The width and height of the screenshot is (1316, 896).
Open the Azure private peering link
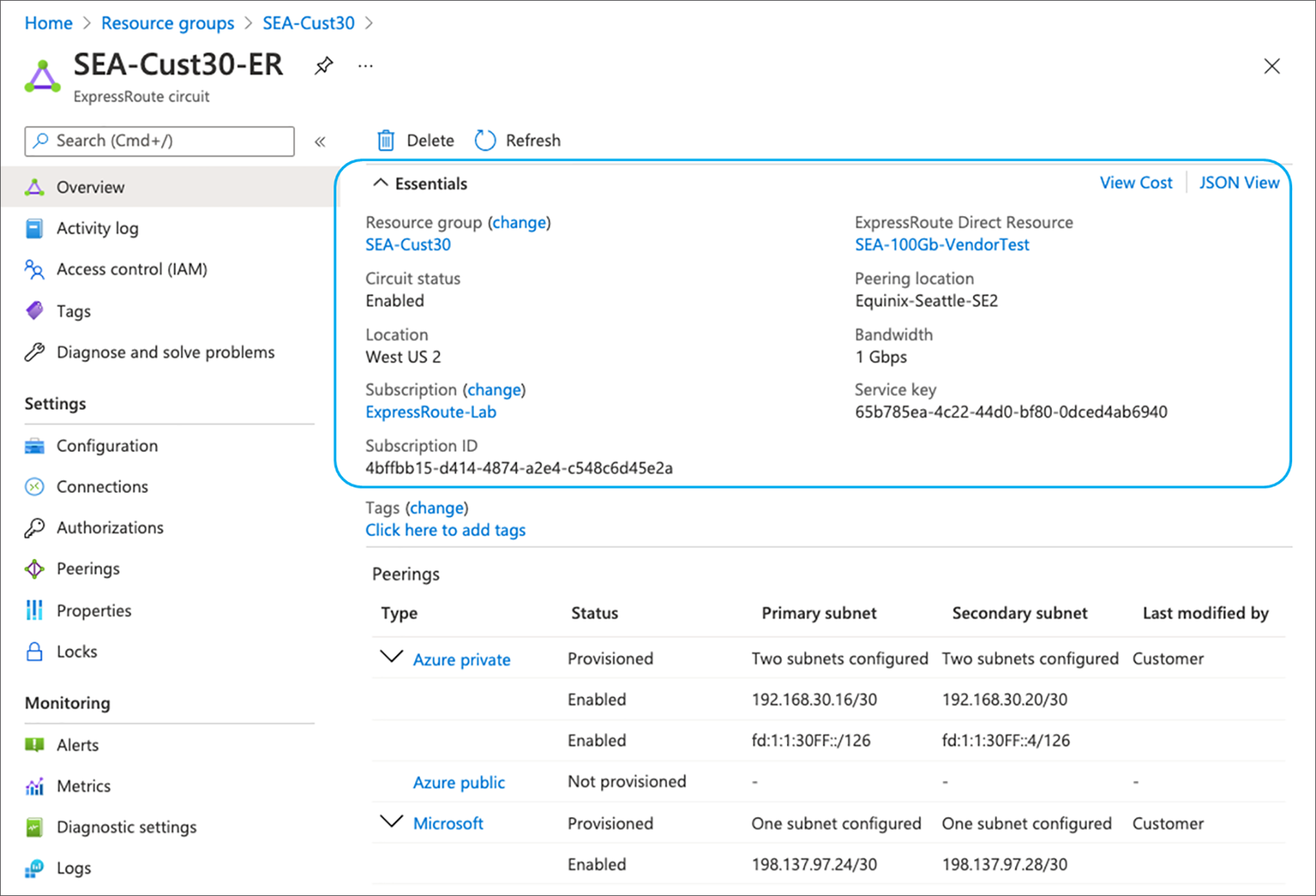point(461,659)
